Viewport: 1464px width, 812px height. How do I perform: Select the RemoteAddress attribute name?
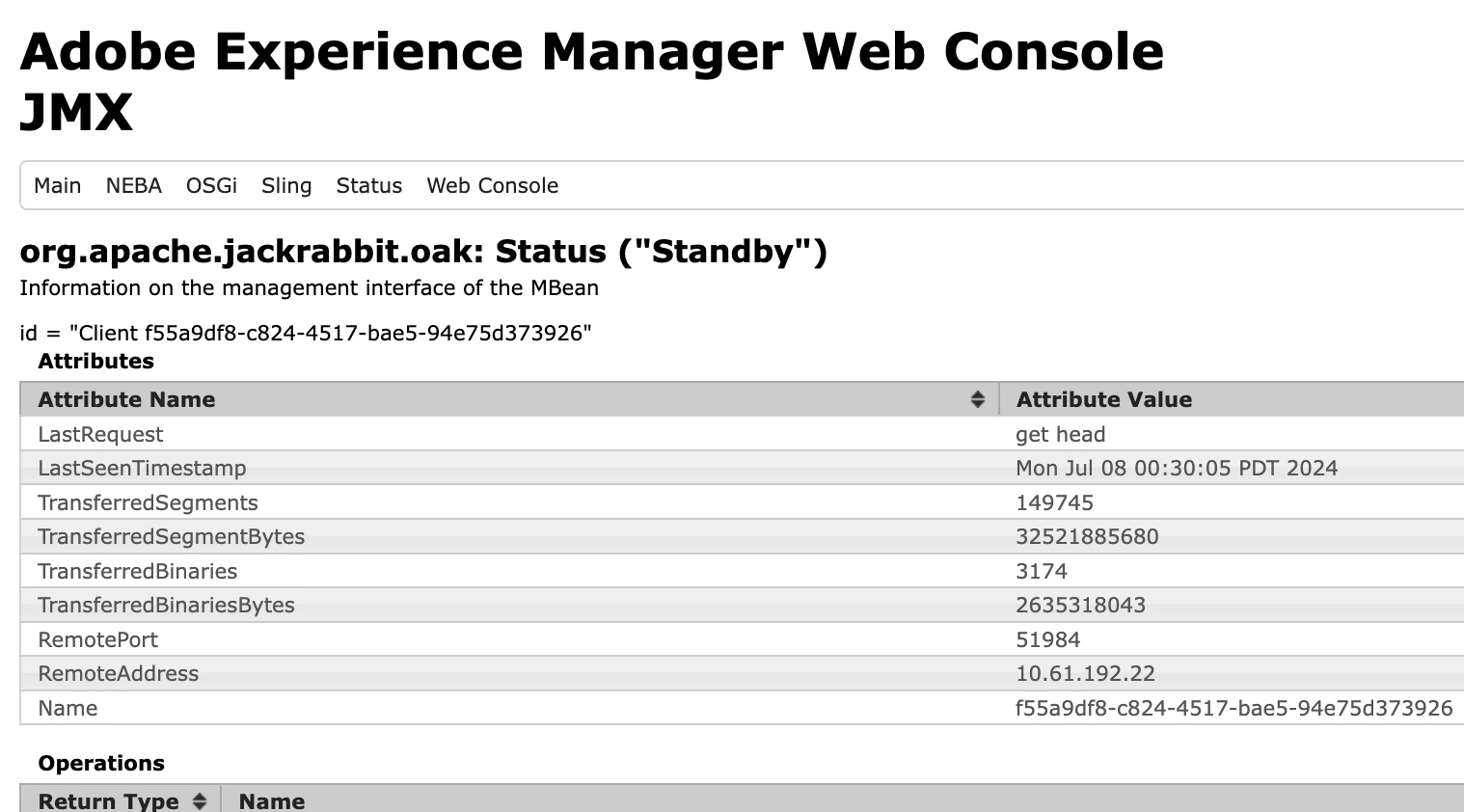[x=118, y=673]
